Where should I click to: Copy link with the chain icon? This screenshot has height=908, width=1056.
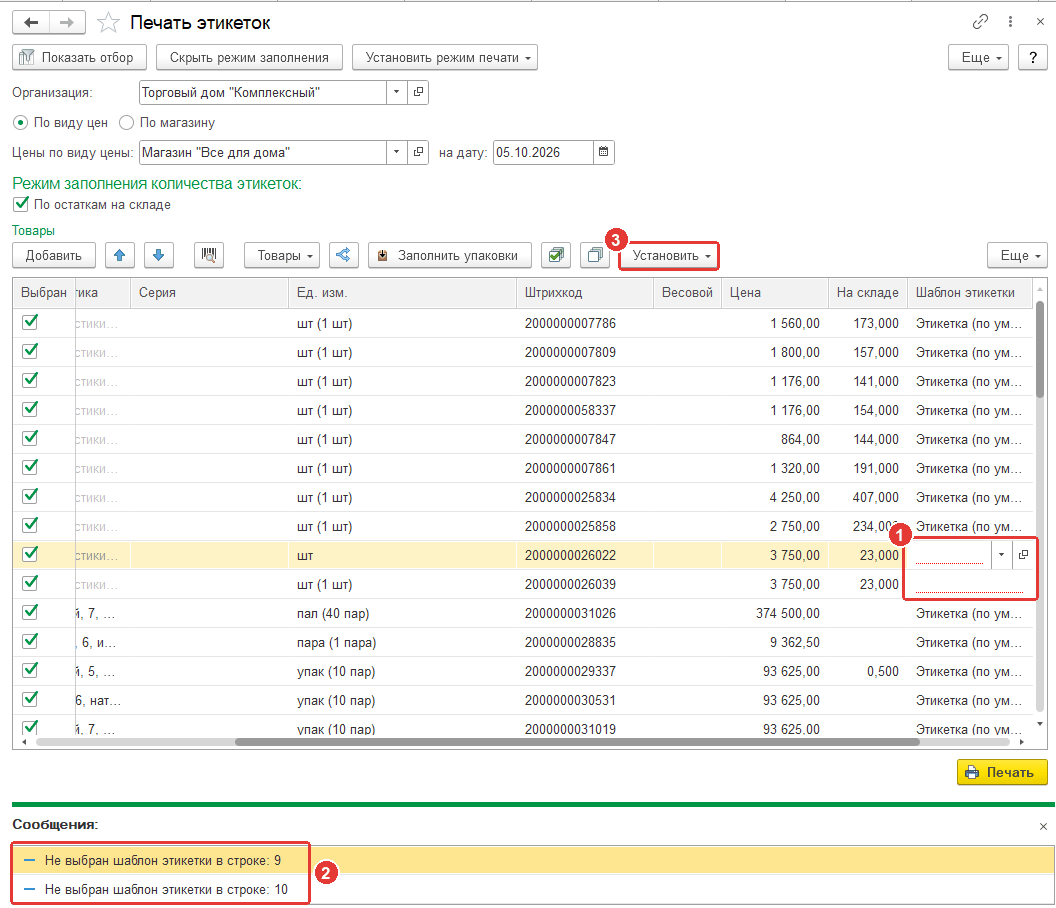(x=980, y=22)
